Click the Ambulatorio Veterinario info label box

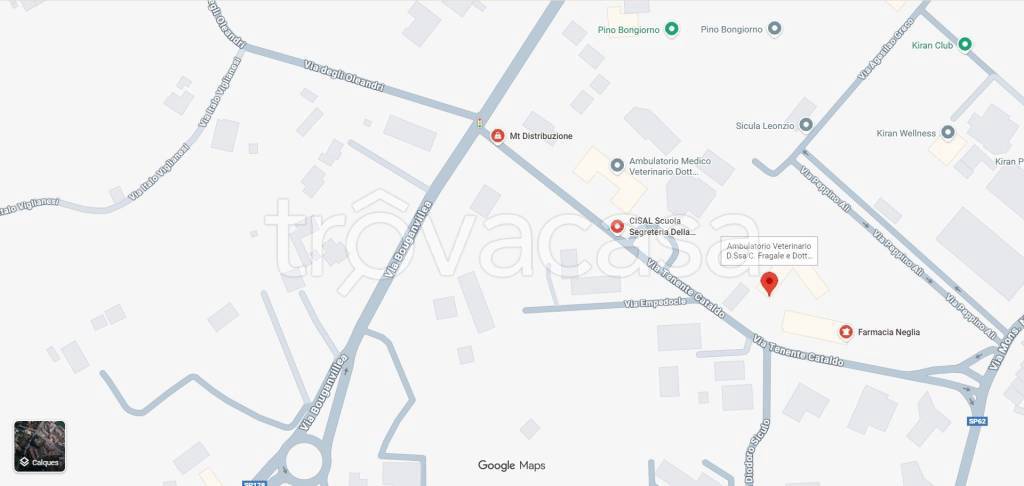[x=769, y=251]
